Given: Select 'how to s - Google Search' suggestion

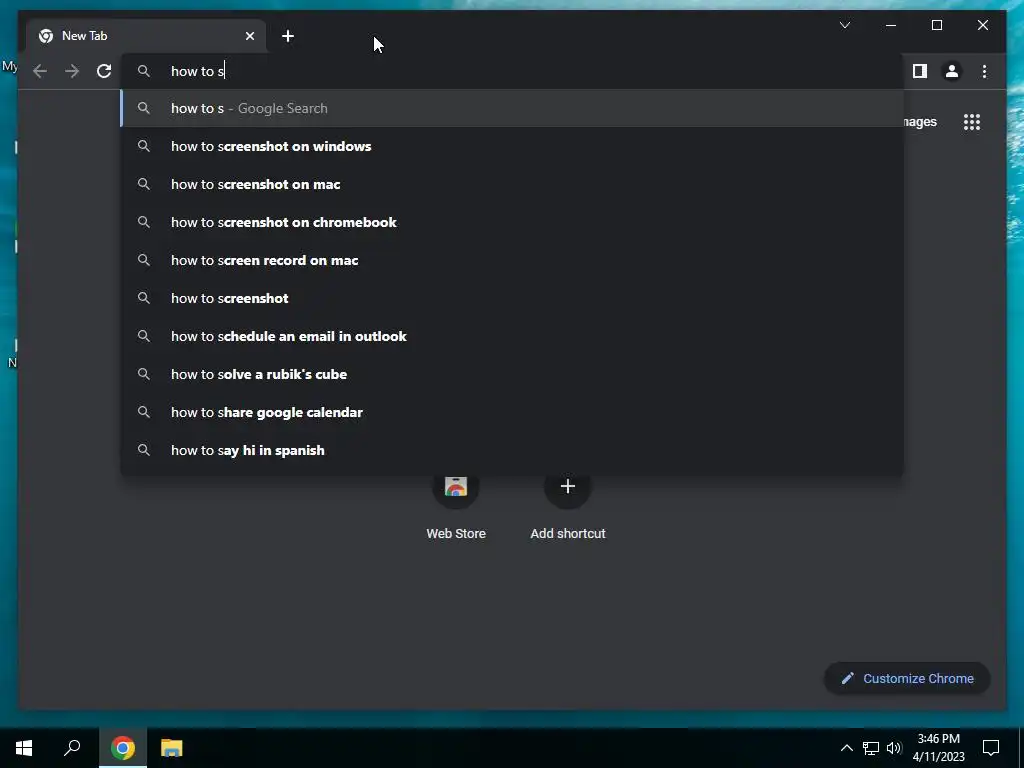Looking at the screenshot, I should click(512, 108).
